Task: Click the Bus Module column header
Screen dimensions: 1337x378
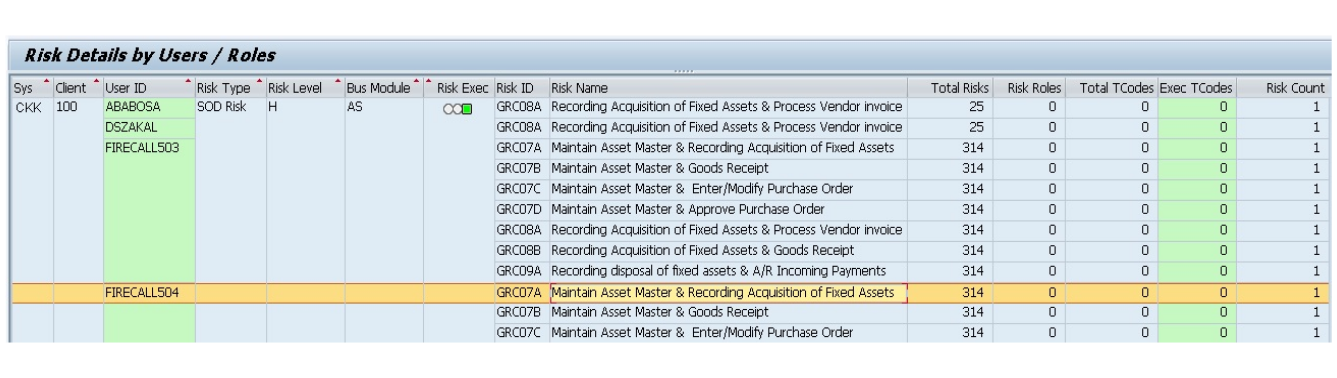Action: coord(383,88)
